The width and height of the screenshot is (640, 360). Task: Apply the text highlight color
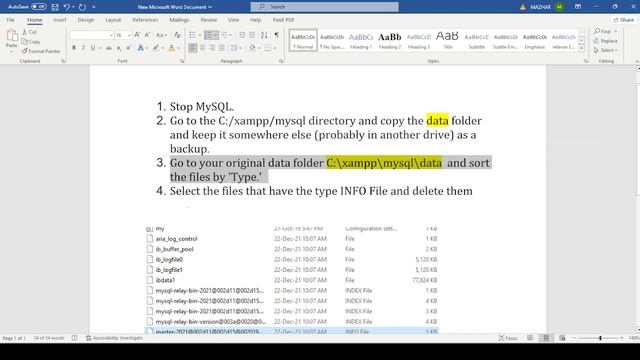point(156,48)
